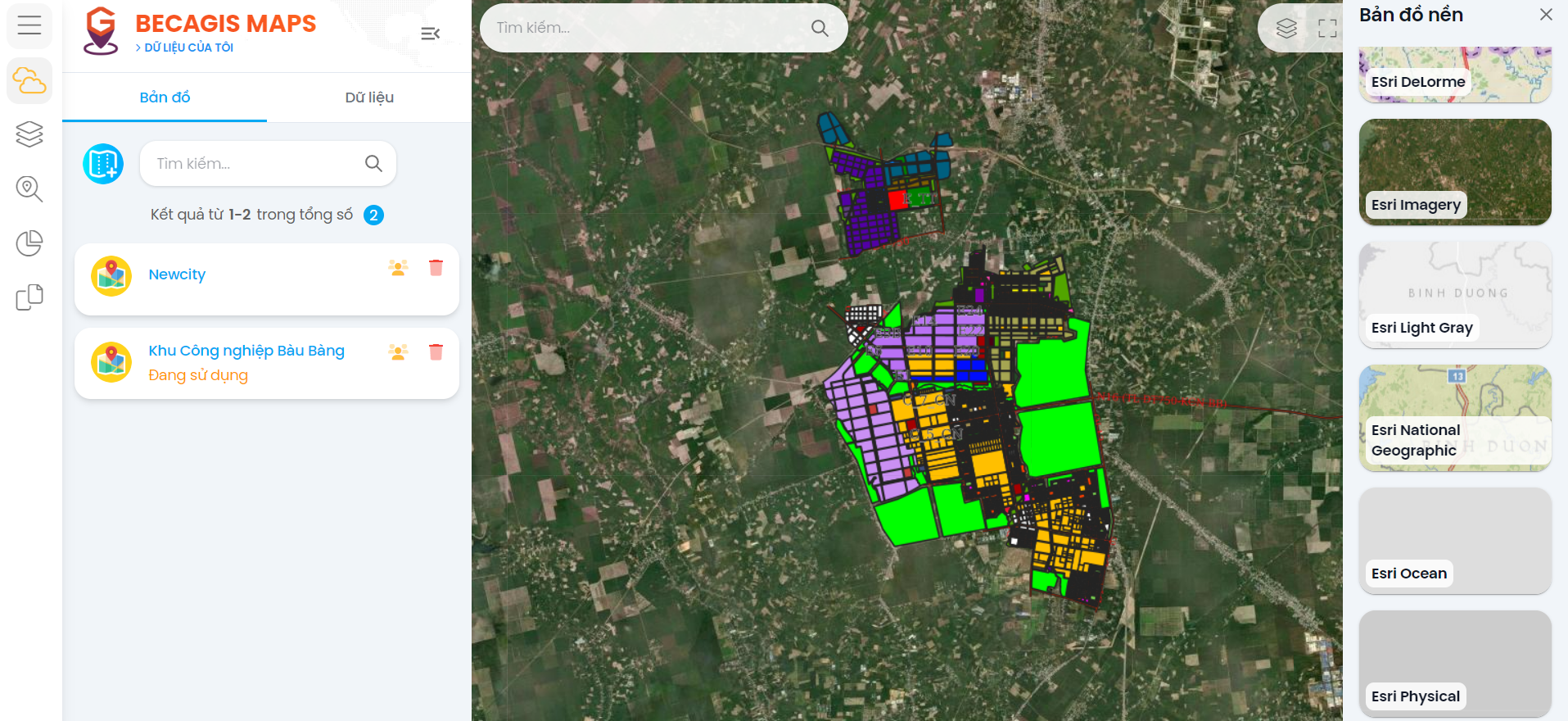Click the BECAGIS logo icon
The height and width of the screenshot is (721, 1568).
tap(101, 32)
